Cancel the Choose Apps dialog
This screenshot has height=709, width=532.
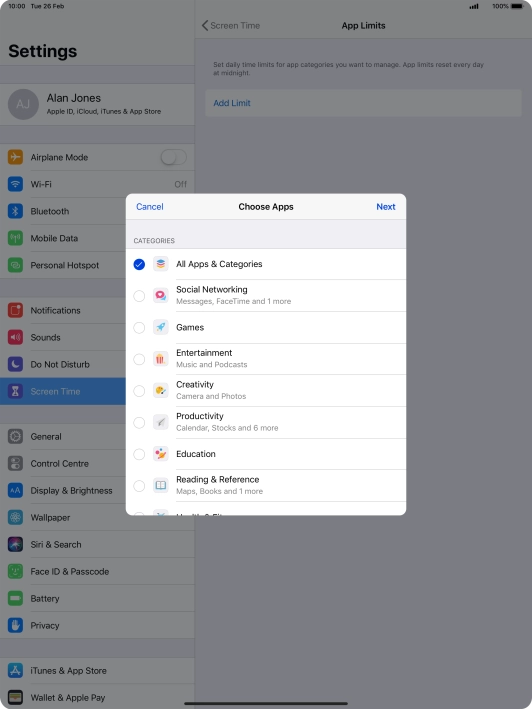pos(150,207)
